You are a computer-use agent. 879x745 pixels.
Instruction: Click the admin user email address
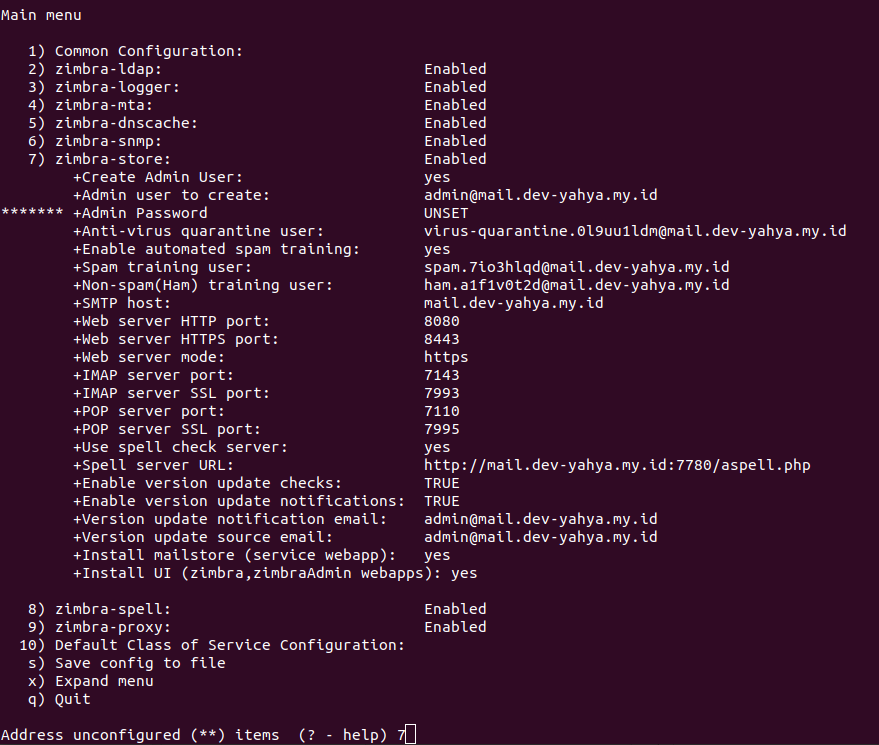tap(540, 196)
